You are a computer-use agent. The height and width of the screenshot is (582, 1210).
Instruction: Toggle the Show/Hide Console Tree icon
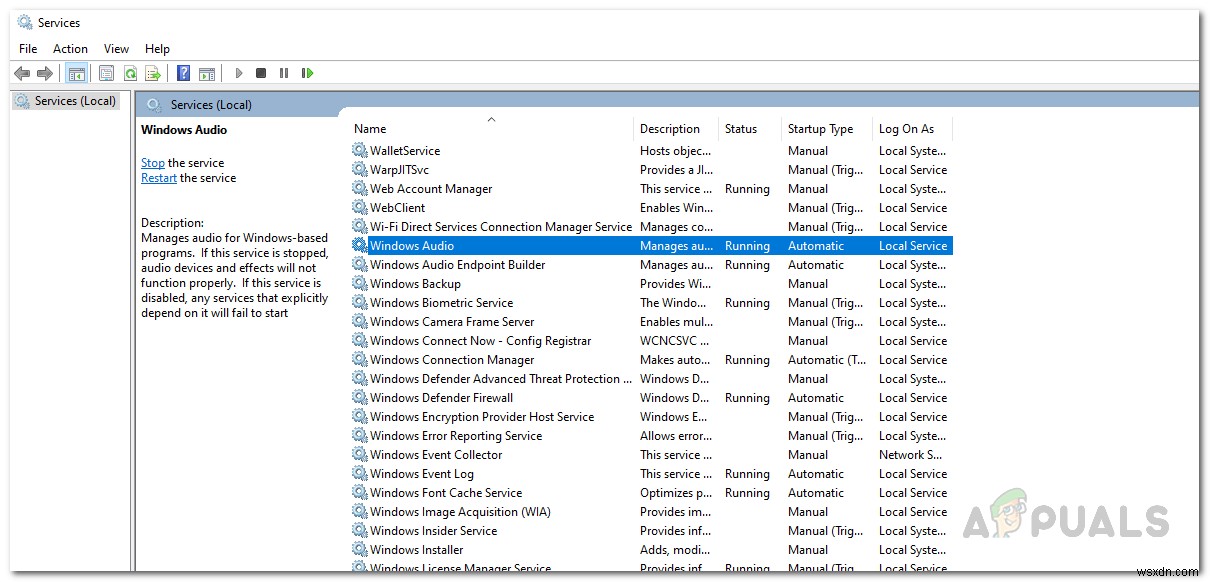pyautogui.click(x=77, y=72)
